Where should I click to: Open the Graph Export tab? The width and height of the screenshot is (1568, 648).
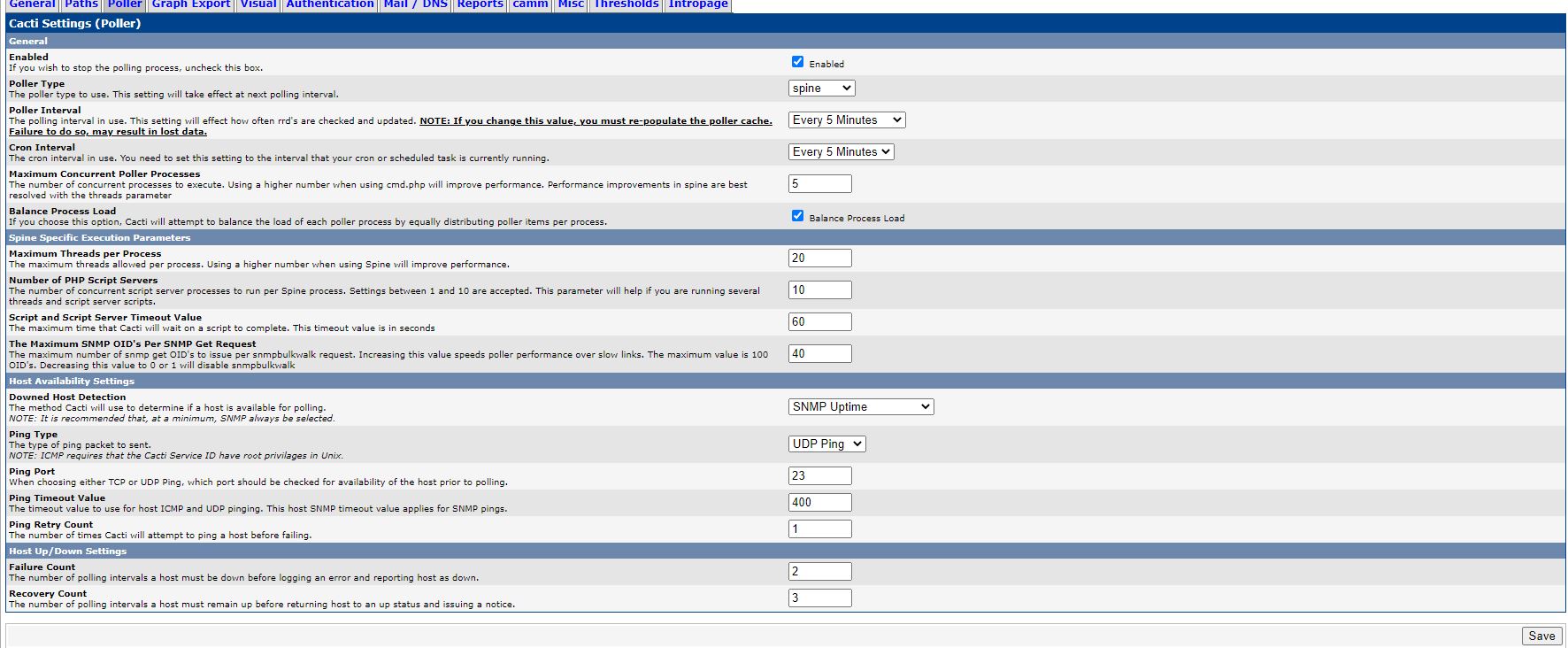(191, 4)
